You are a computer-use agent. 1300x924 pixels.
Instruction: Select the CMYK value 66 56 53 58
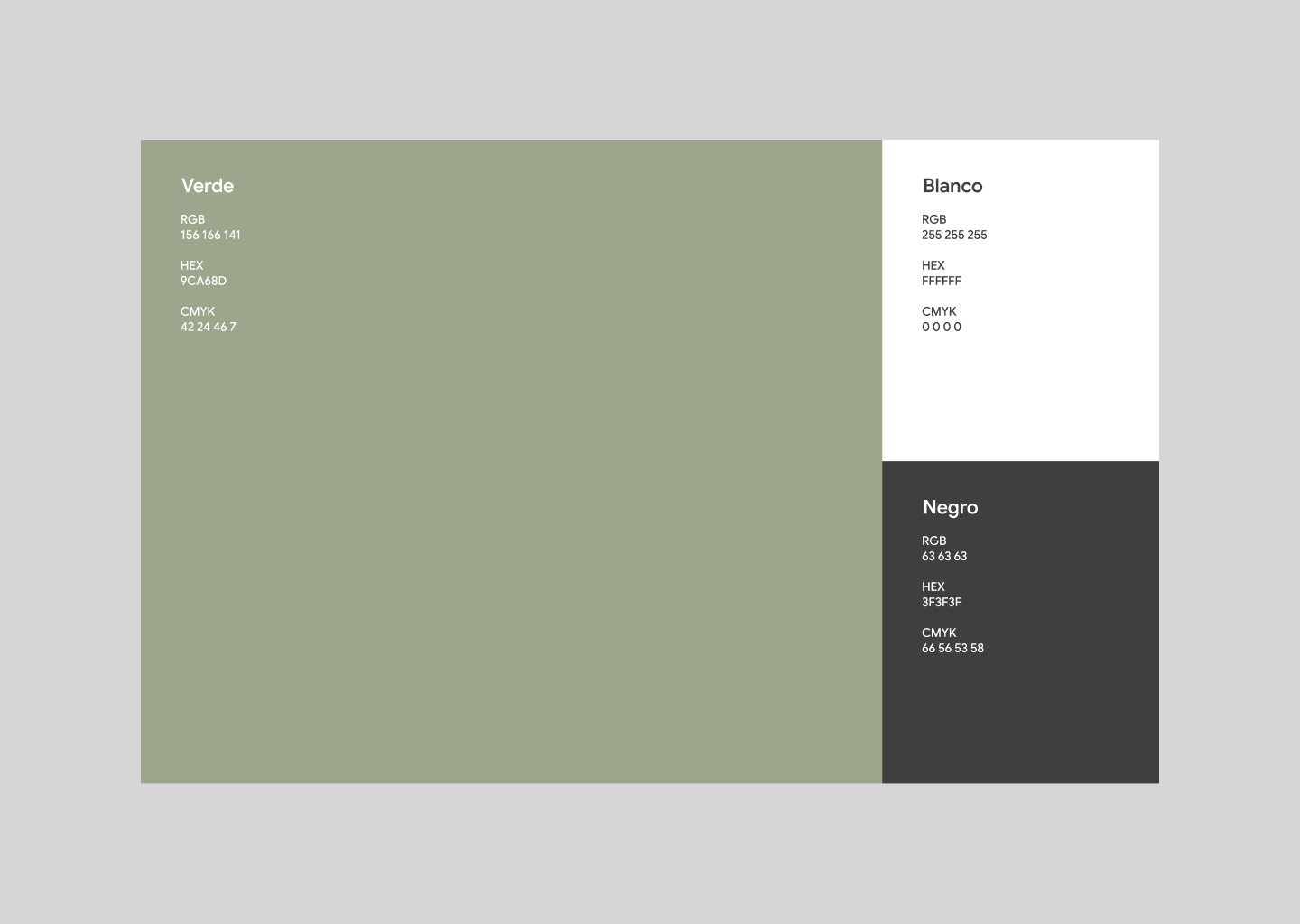(x=952, y=648)
